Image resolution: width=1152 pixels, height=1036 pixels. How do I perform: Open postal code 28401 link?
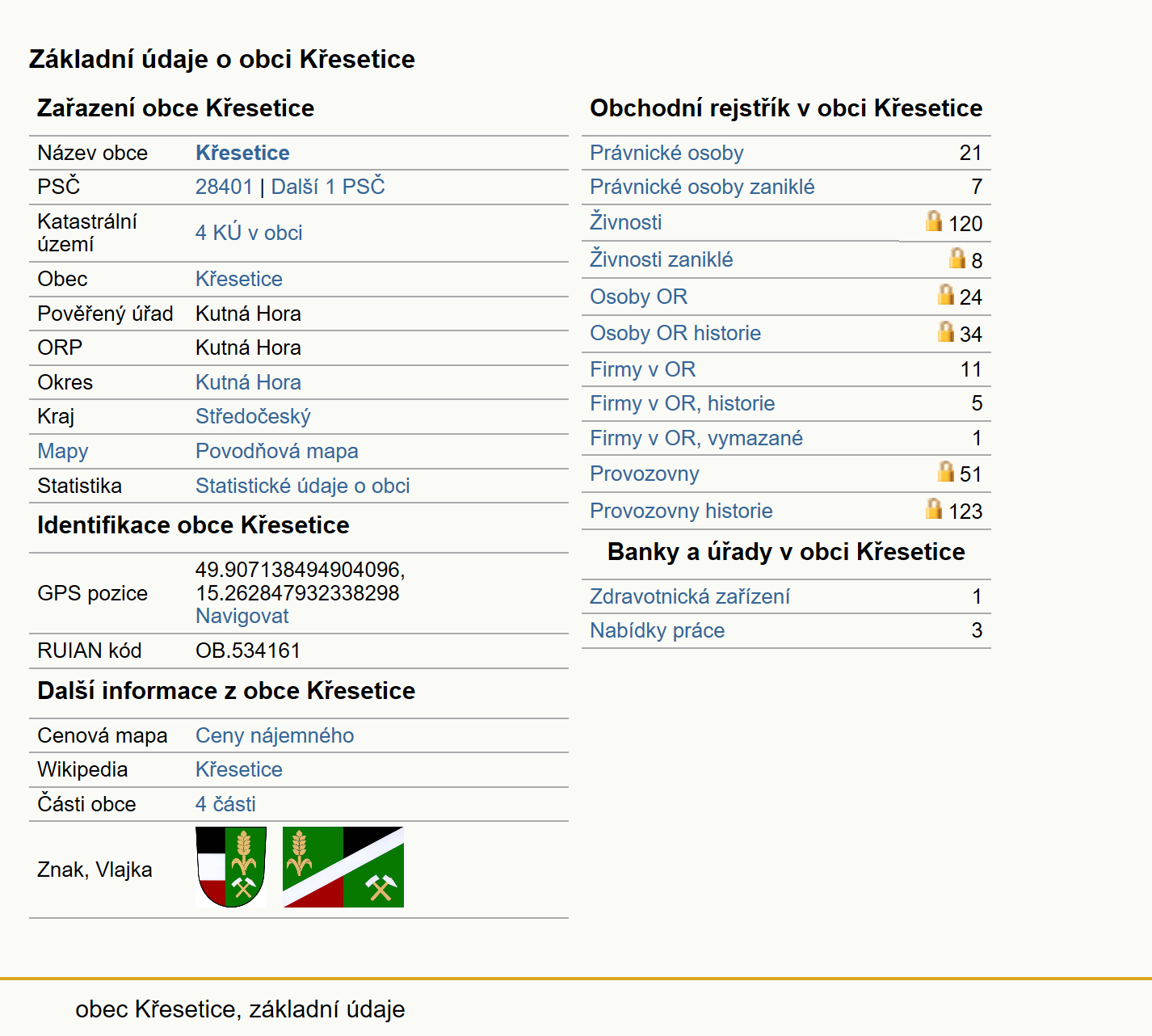[224, 187]
